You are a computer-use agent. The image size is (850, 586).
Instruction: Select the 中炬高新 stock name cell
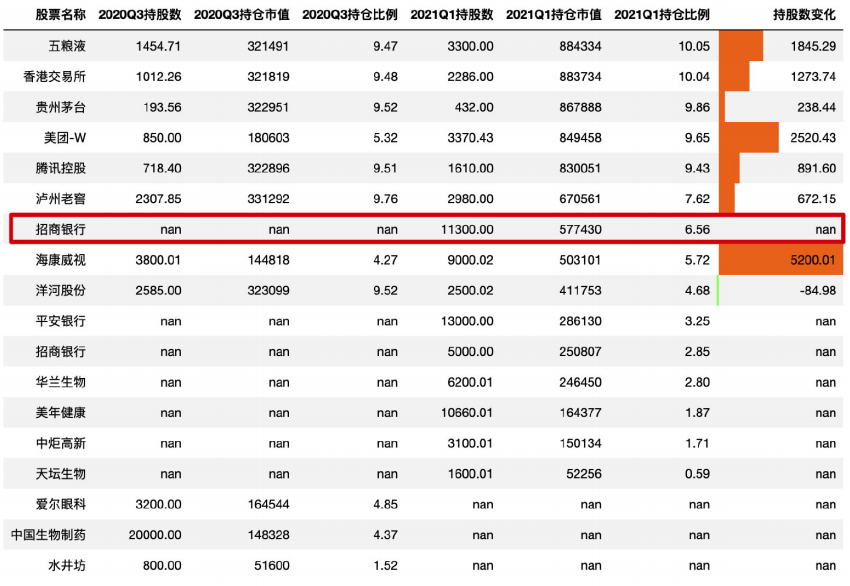60,443
